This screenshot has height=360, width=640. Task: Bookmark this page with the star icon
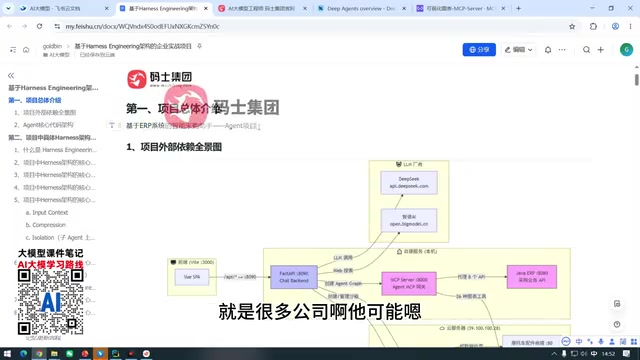click(x=572, y=26)
